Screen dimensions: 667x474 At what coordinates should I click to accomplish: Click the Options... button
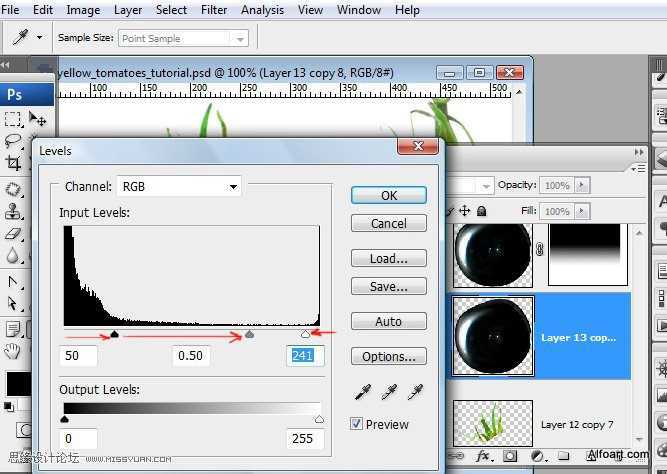[x=389, y=357]
